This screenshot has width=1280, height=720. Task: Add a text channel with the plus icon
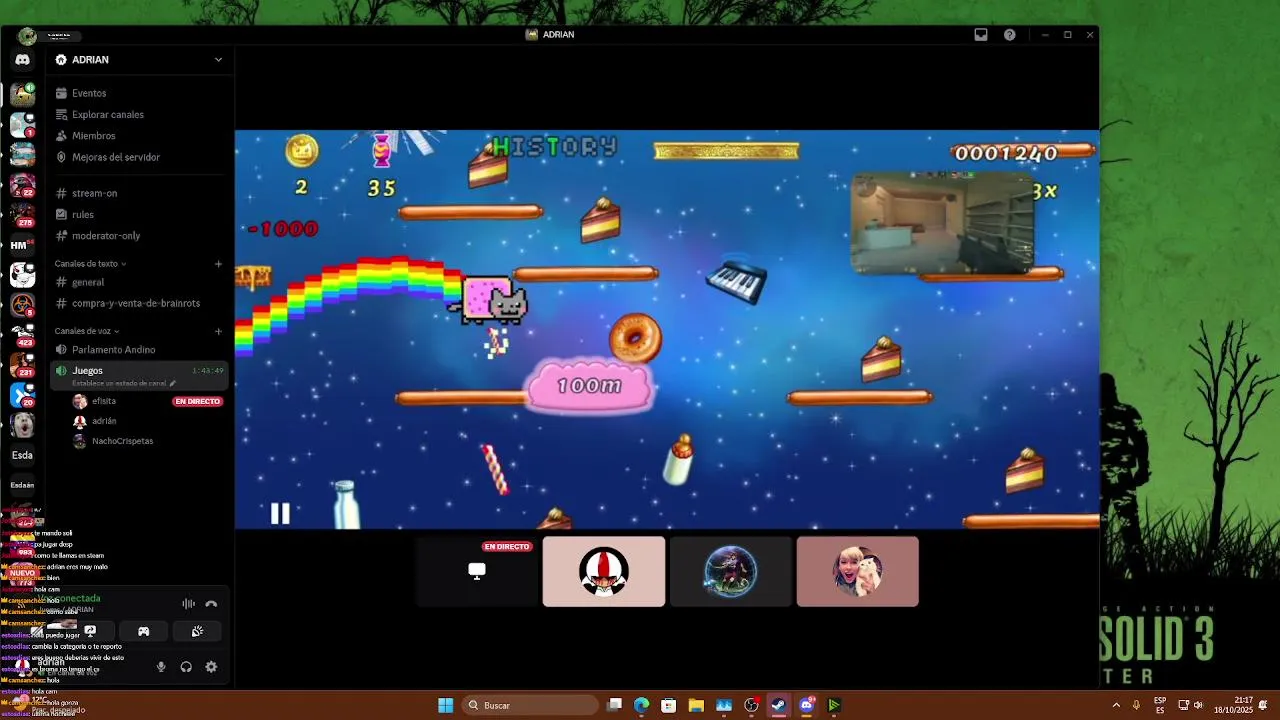218,264
